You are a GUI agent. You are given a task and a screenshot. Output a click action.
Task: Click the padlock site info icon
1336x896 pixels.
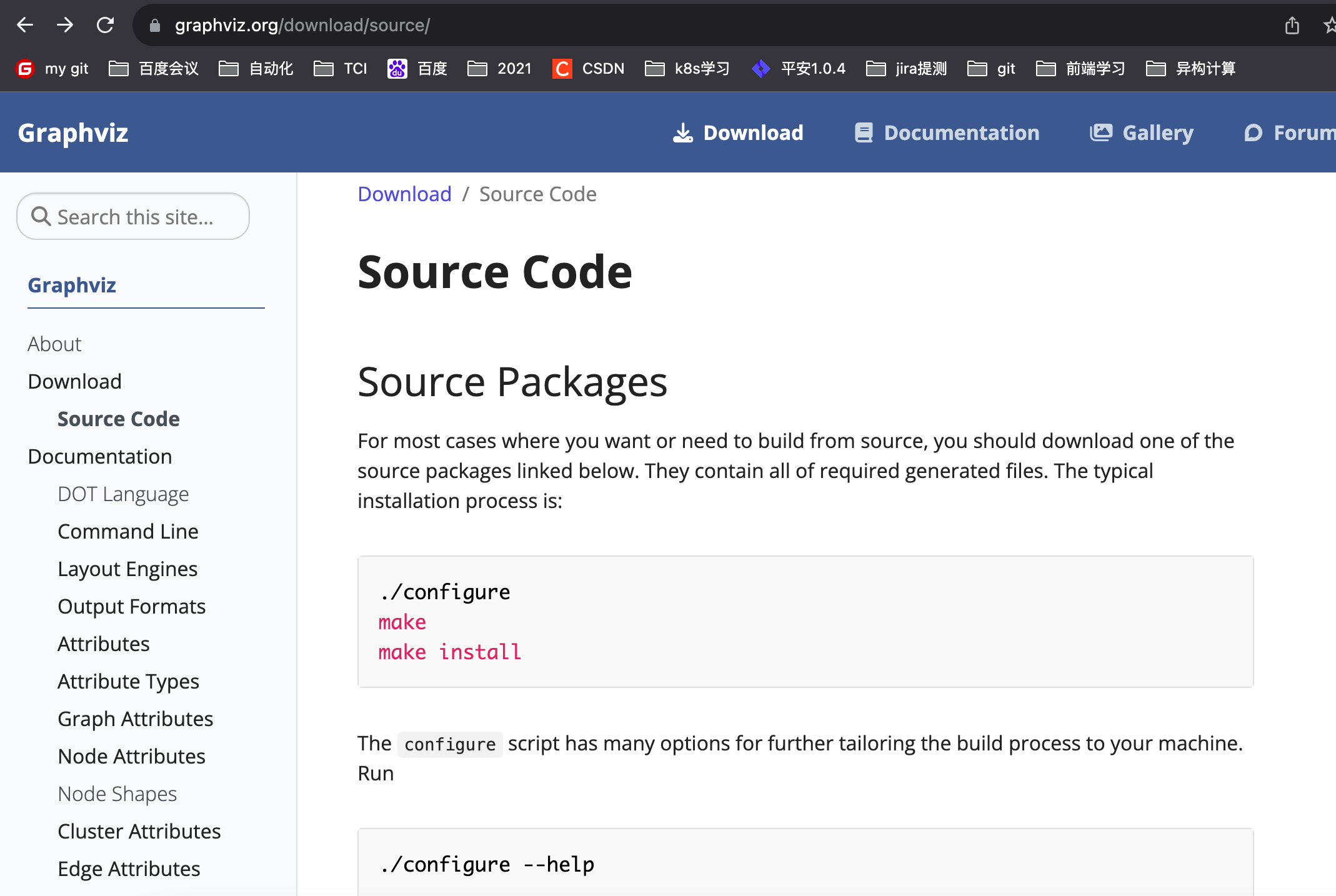pyautogui.click(x=155, y=26)
